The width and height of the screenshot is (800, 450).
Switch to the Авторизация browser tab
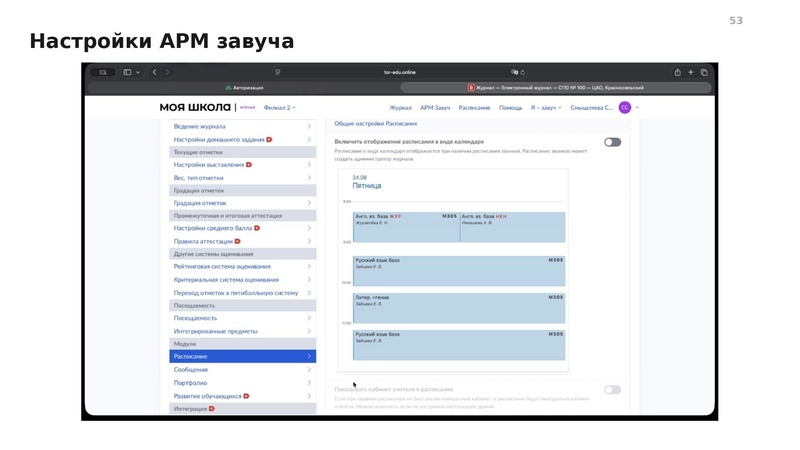click(244, 88)
